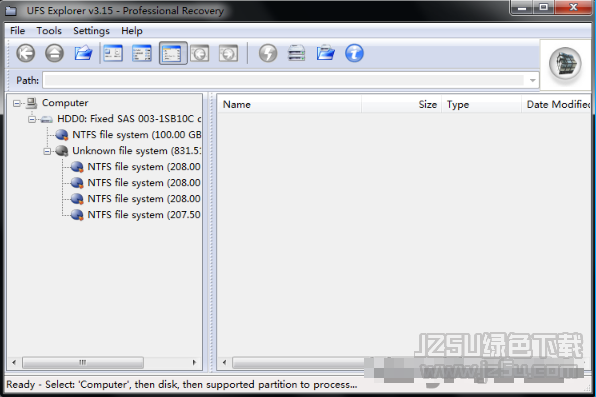
Task: Select HDD0: Fixed SAS 003-1SB10C drive
Action: point(129,119)
